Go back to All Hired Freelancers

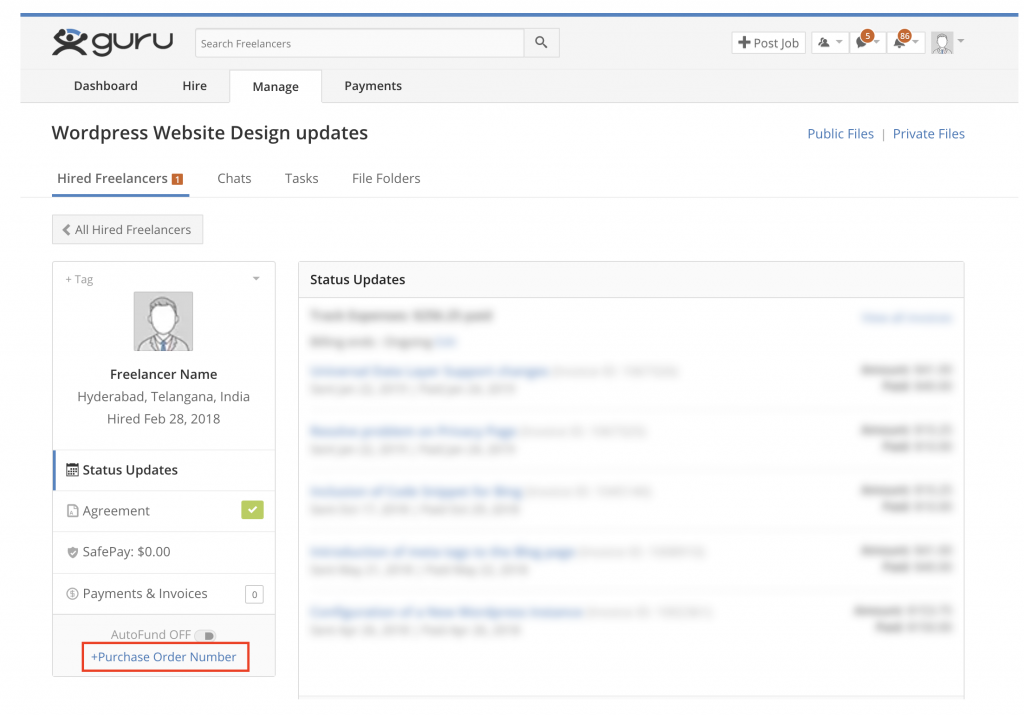click(x=127, y=229)
